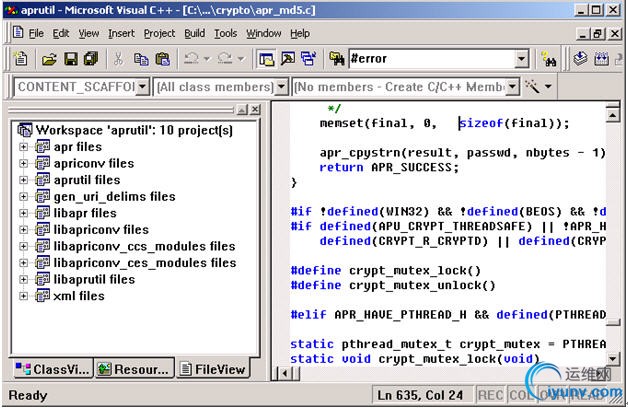Image resolution: width=628 pixels, height=408 pixels.
Task: Open the Undo history dropdown arrow
Action: click(x=207, y=59)
